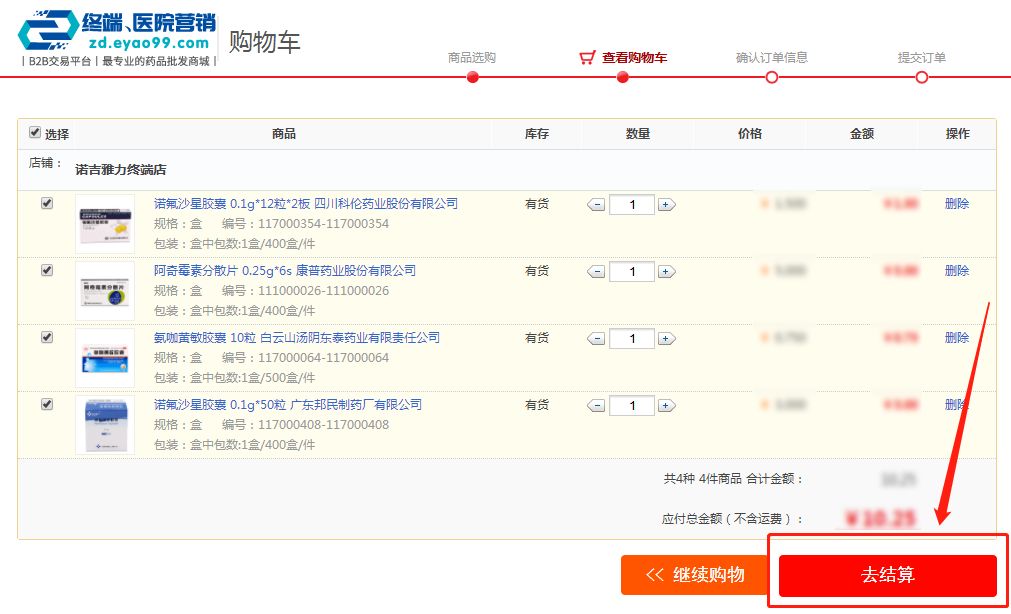Open 阿奇霉素分散片 康普药业 product link

pyautogui.click(x=284, y=271)
